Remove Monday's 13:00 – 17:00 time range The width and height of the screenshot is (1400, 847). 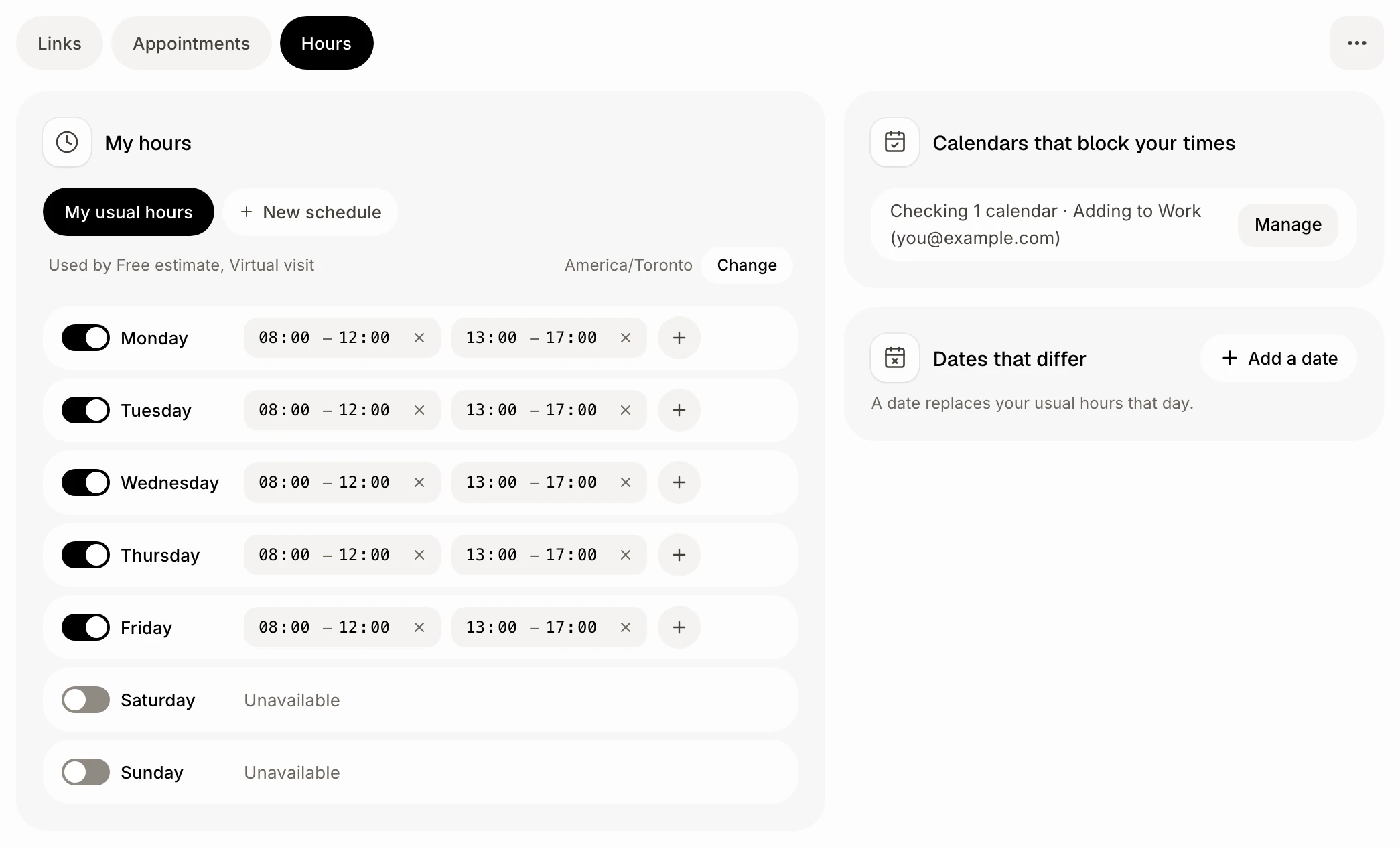[626, 338]
